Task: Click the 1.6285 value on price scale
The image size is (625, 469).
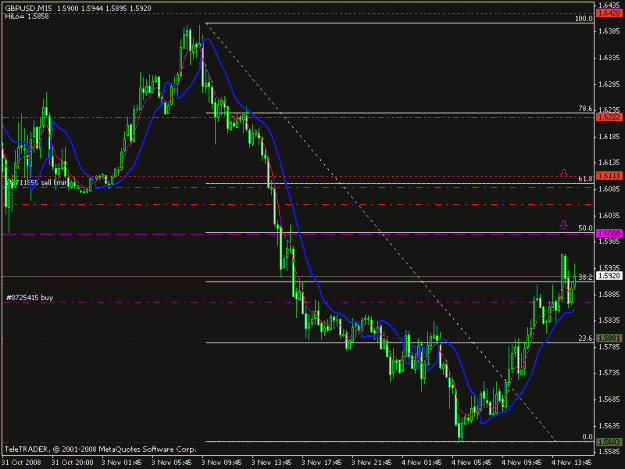Action: click(609, 84)
